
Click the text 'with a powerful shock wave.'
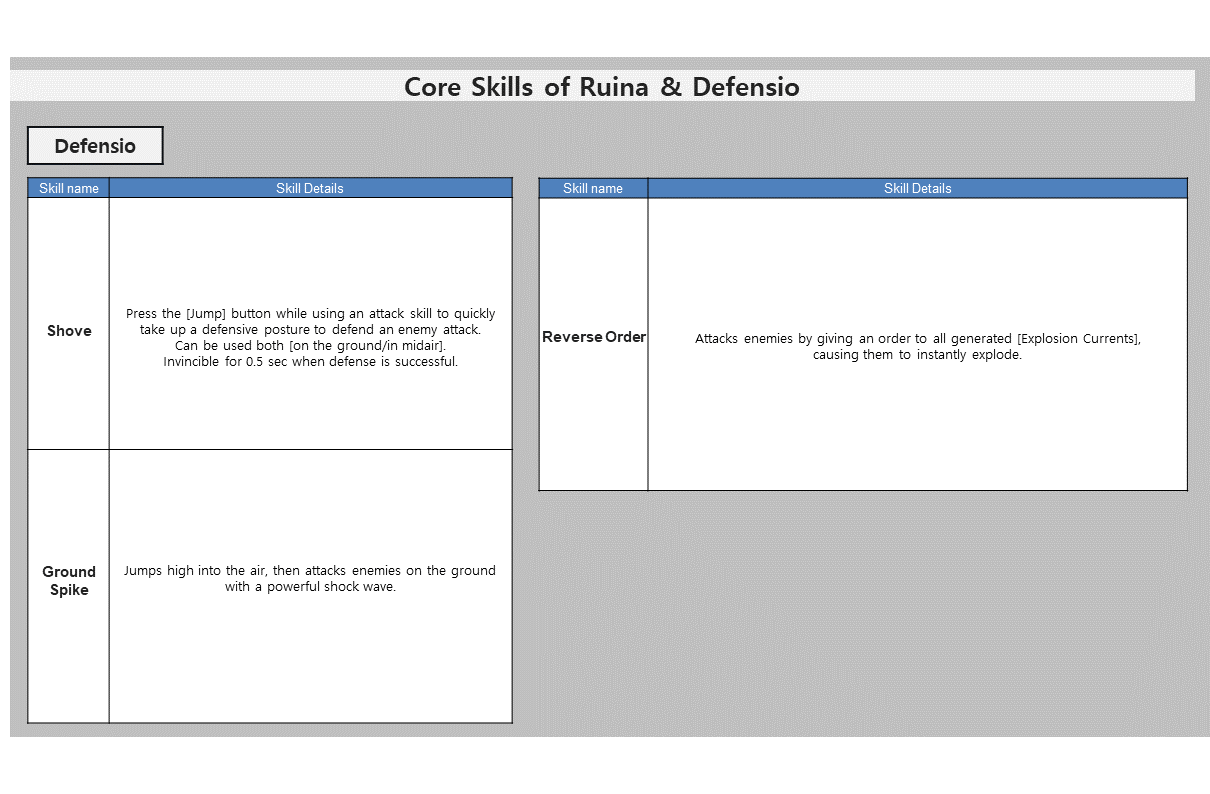tap(310, 587)
